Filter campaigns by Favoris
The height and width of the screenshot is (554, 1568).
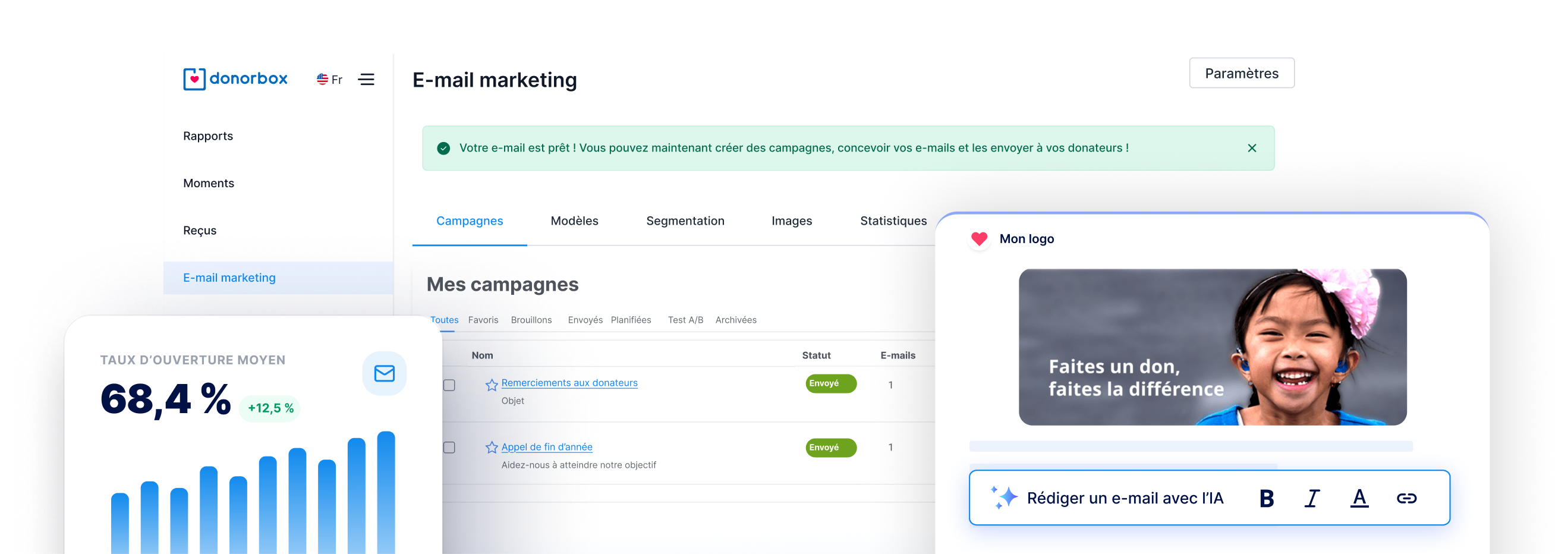[x=483, y=320]
